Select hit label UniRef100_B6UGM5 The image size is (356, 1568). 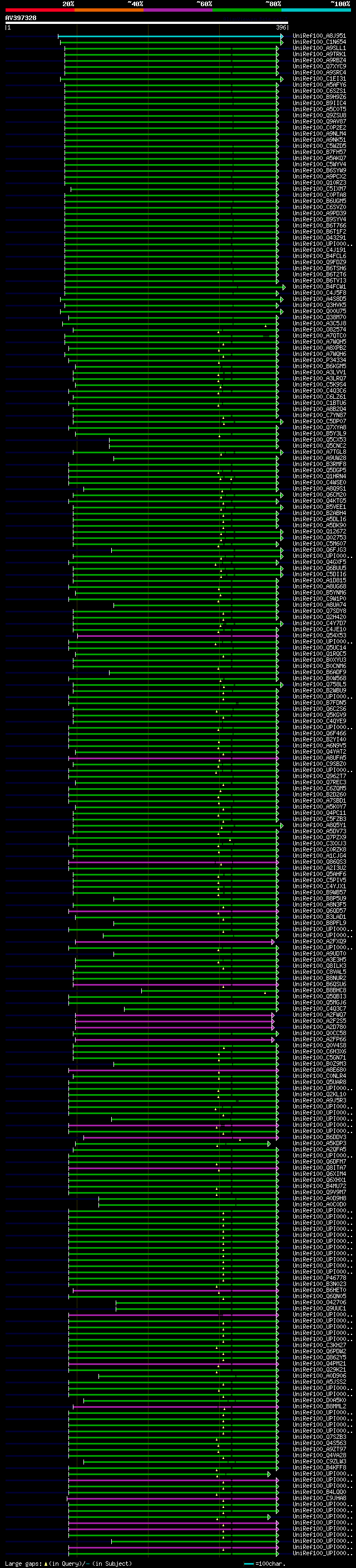click(319, 201)
